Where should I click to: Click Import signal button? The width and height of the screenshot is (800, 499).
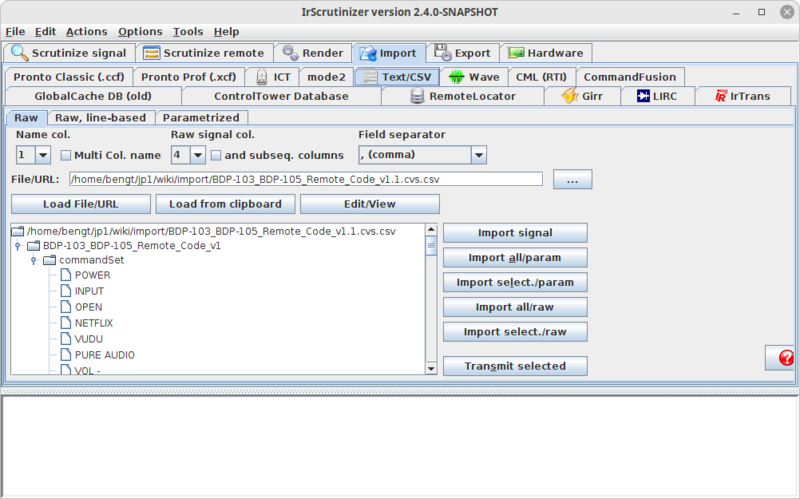[515, 233]
